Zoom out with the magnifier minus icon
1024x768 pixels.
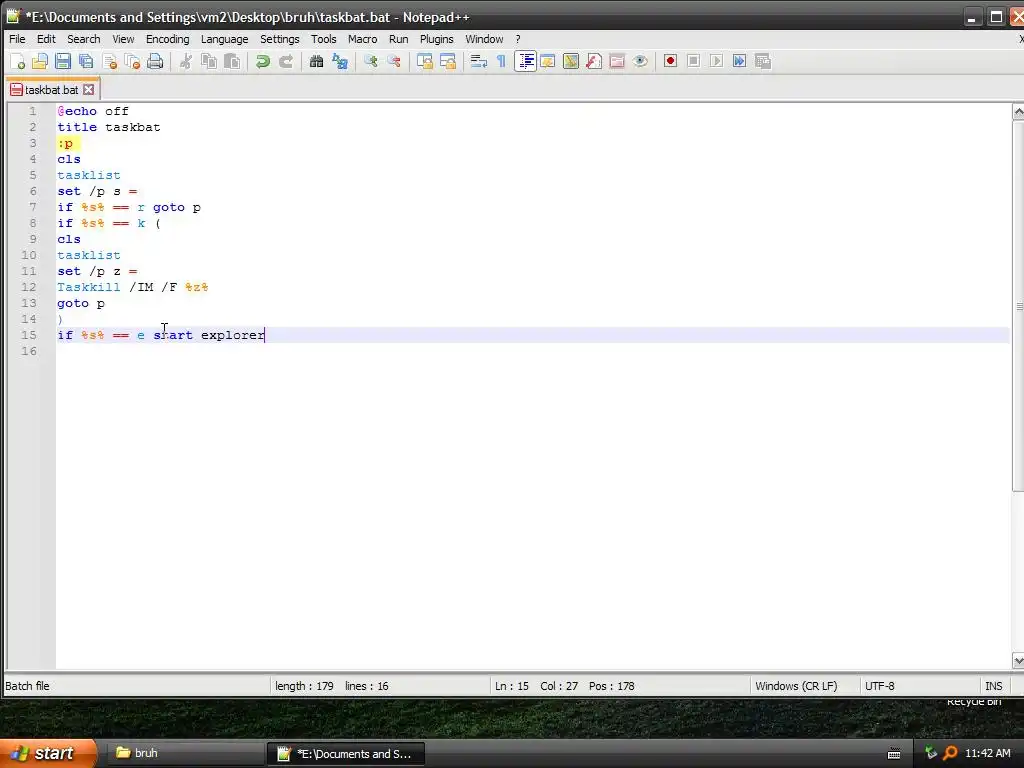(394, 61)
